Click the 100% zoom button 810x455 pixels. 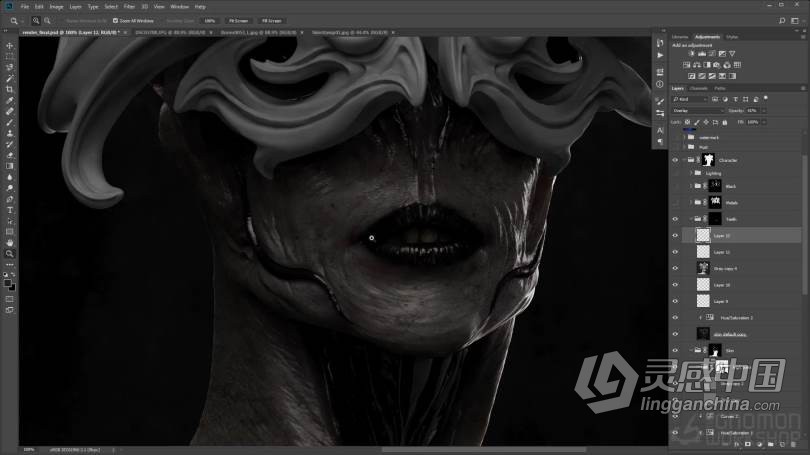[209, 21]
